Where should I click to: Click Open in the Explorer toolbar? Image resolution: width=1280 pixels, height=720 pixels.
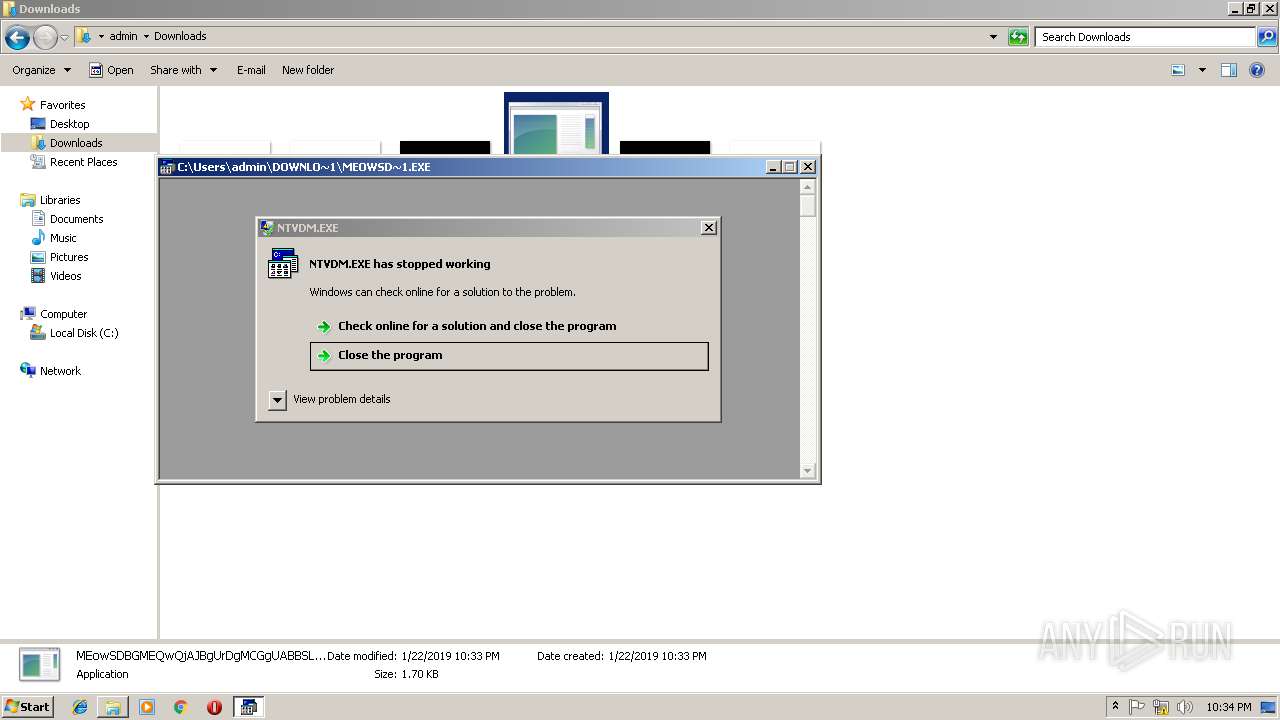(111, 70)
